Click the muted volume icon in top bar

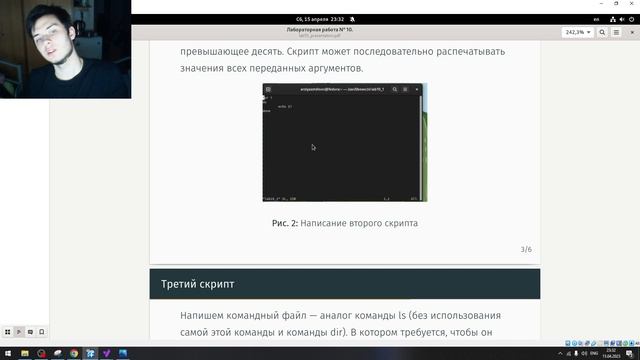pyautogui.click(x=622, y=19)
